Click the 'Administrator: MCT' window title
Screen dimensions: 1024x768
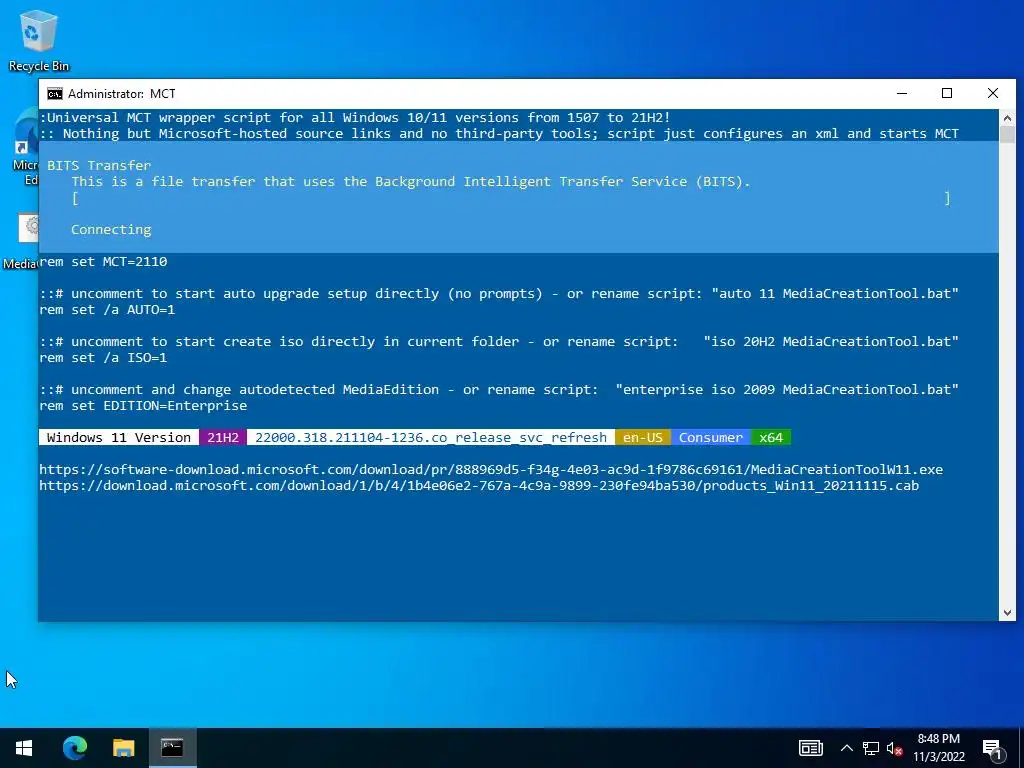121,94
